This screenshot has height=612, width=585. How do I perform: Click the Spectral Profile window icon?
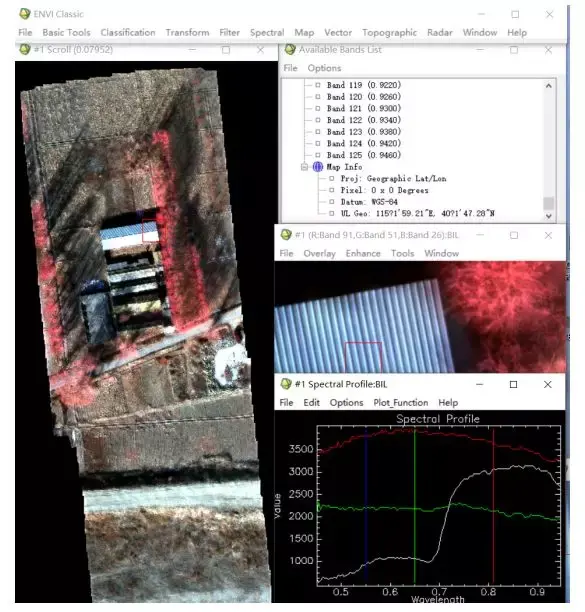point(286,384)
